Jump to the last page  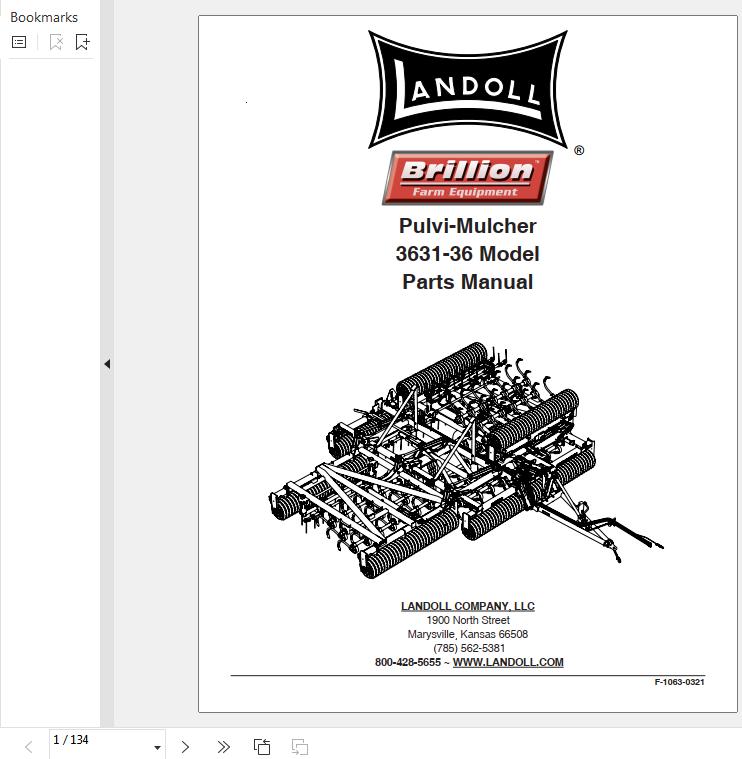tap(223, 747)
